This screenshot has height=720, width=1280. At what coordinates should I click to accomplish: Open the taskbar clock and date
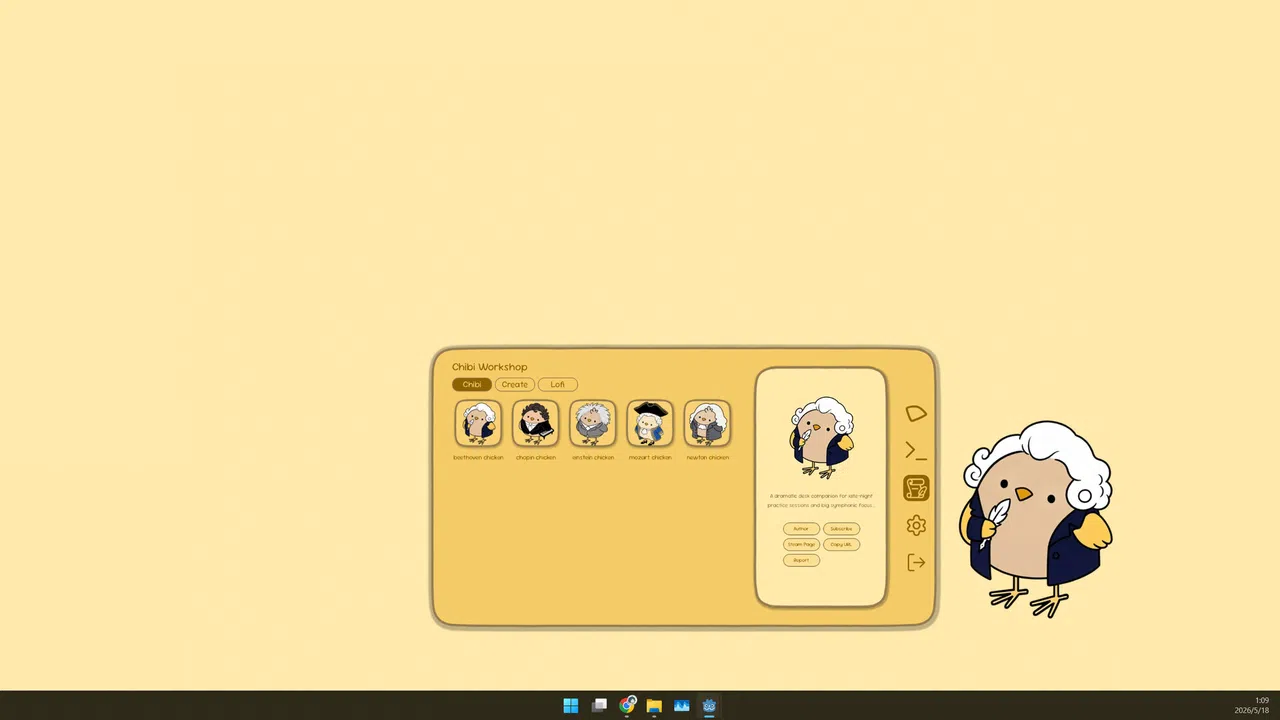[1251, 705]
